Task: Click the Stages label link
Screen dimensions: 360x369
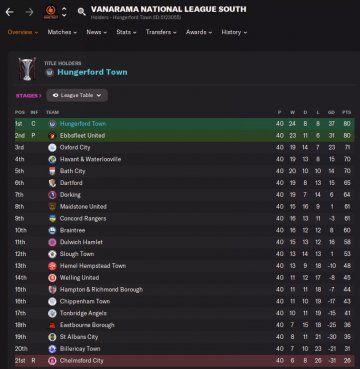Action: click(29, 96)
